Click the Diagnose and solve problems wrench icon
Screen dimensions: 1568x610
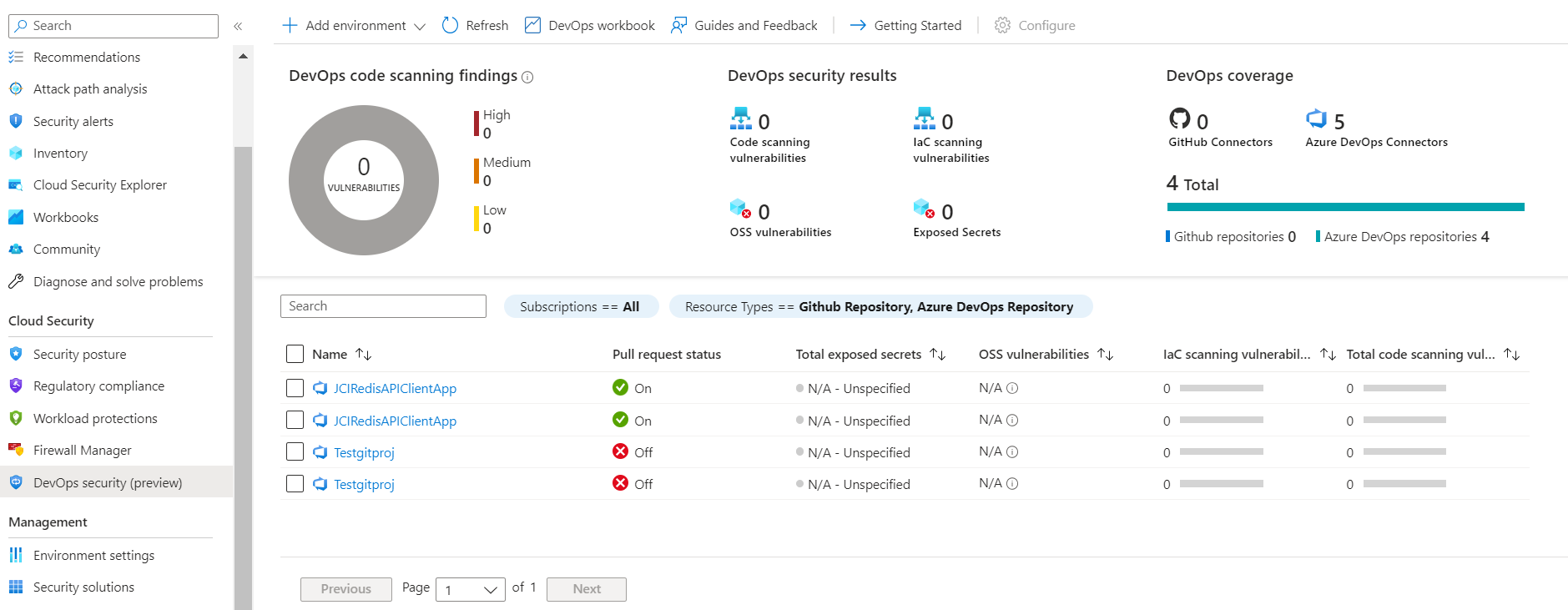coord(16,281)
